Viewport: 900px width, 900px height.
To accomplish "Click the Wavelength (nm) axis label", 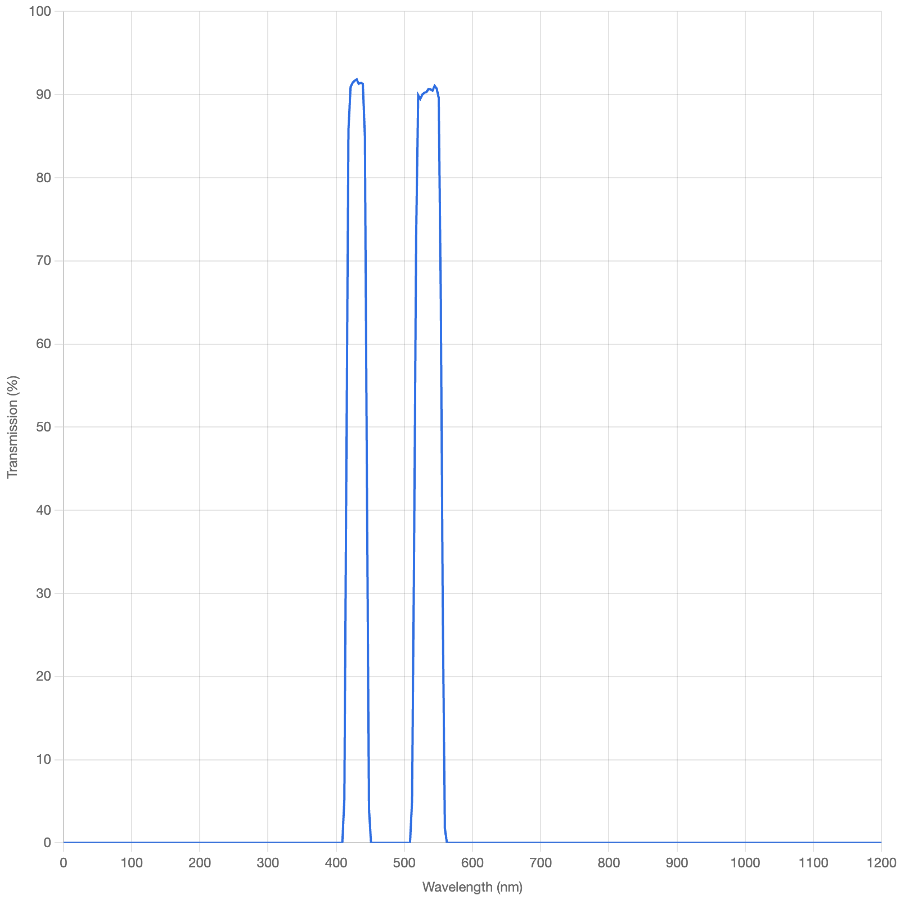I will (x=472, y=884).
